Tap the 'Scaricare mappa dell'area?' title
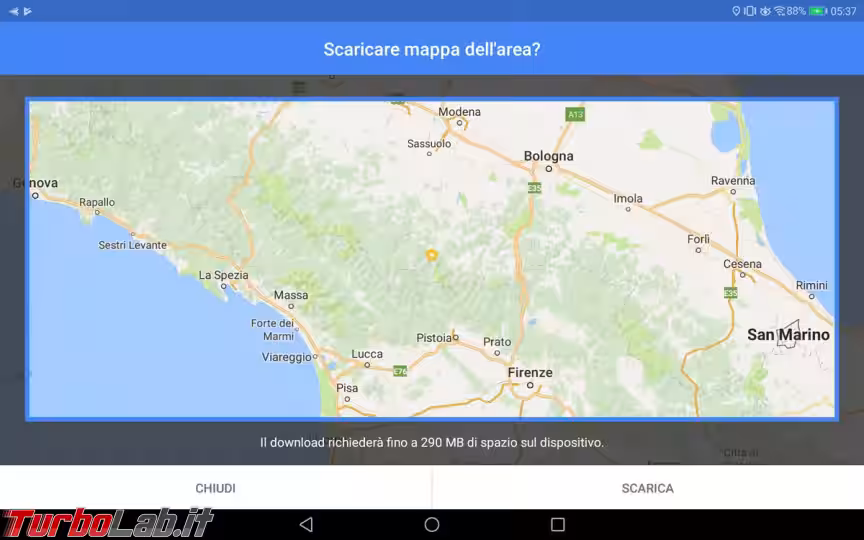The height and width of the screenshot is (540, 864). [x=431, y=49]
